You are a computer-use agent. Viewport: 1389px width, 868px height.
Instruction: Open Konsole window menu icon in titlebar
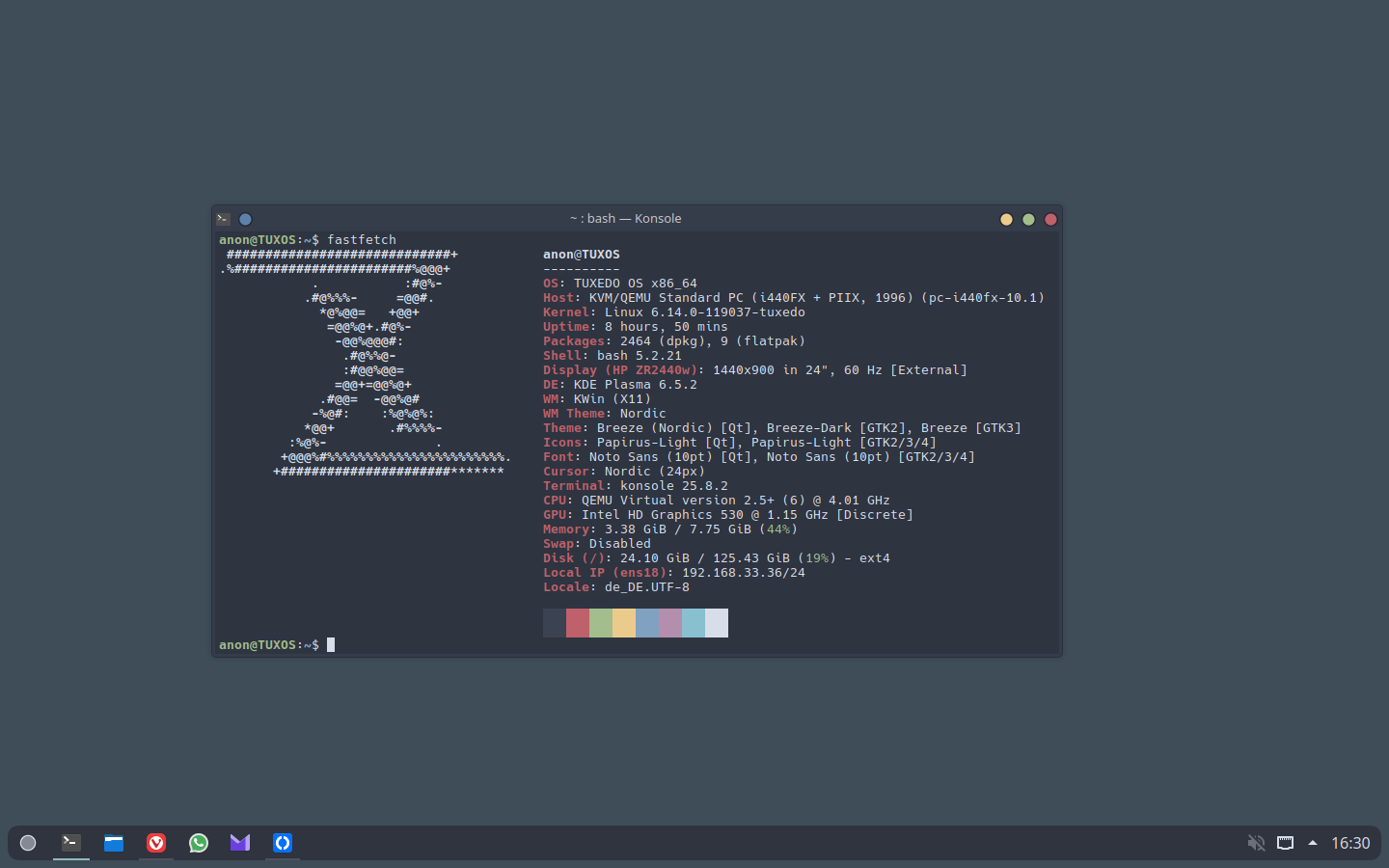pos(224,219)
